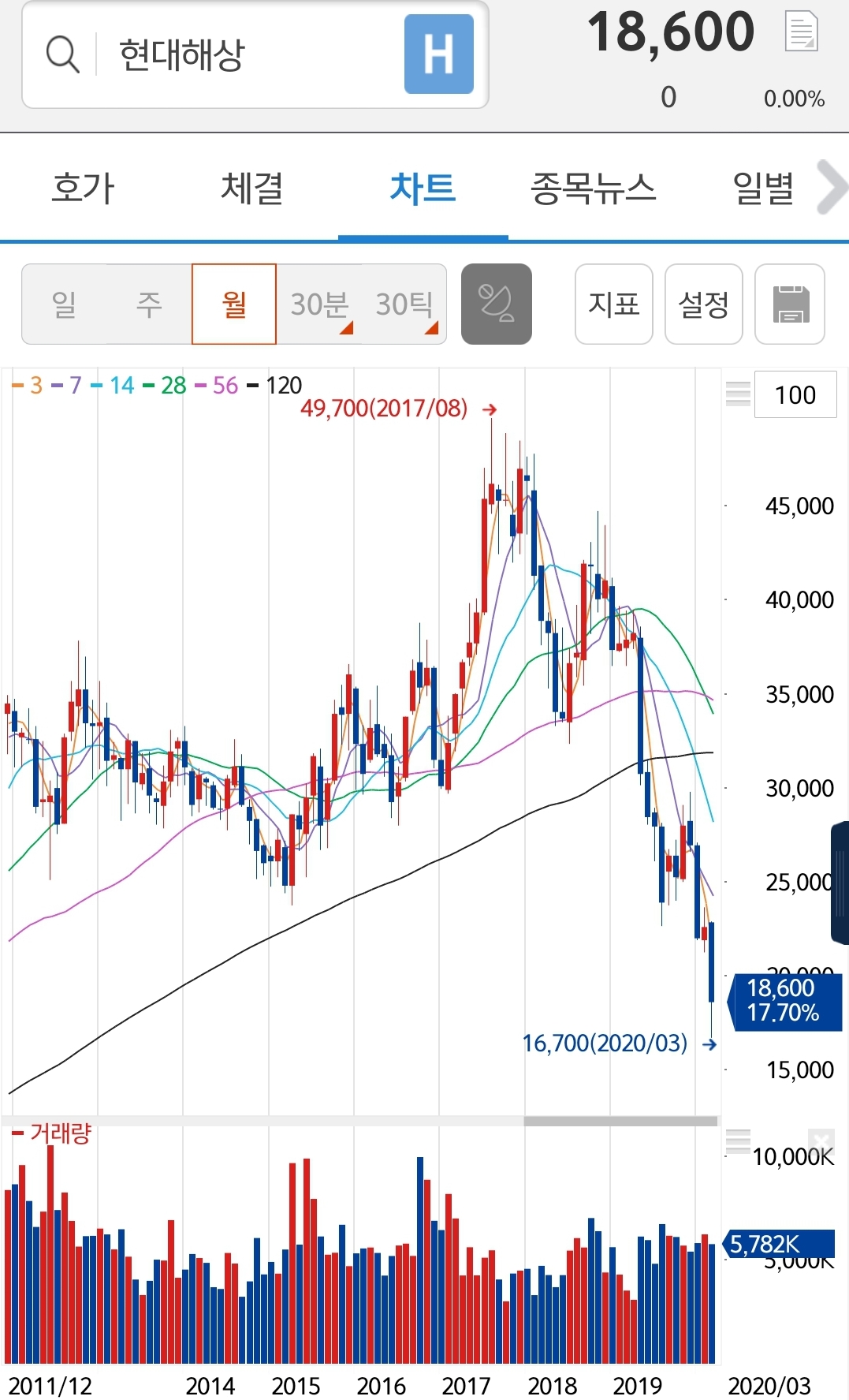Screen dimensions: 849x1400
Task: Tap the price panel hamburger menu icon
Action: 738,393
